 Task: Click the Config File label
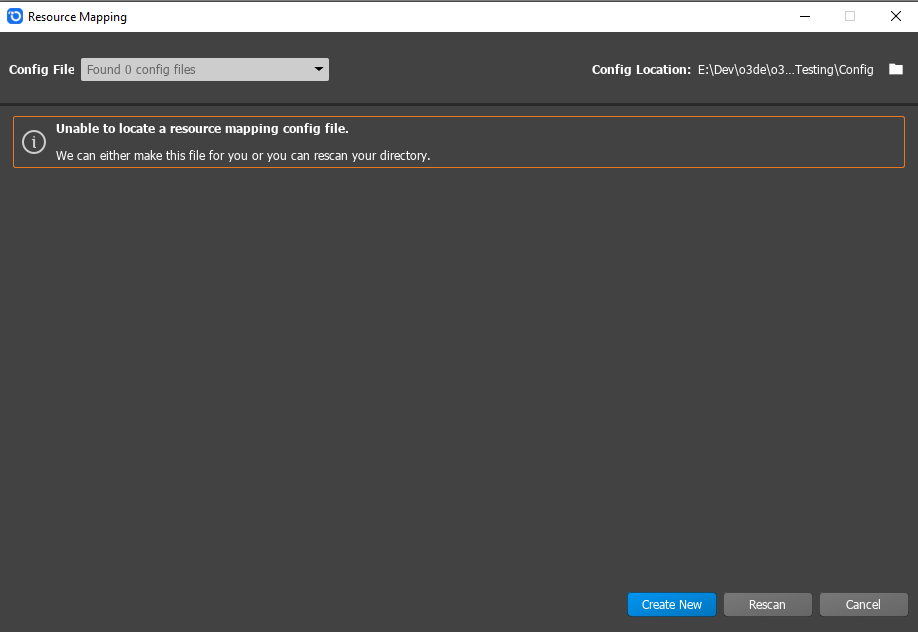tap(42, 69)
